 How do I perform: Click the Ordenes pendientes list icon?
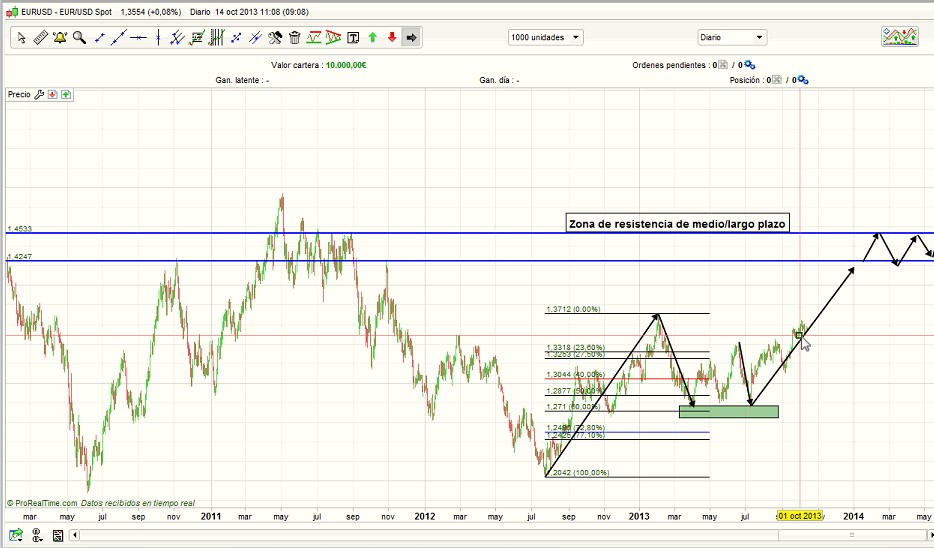tap(723, 65)
